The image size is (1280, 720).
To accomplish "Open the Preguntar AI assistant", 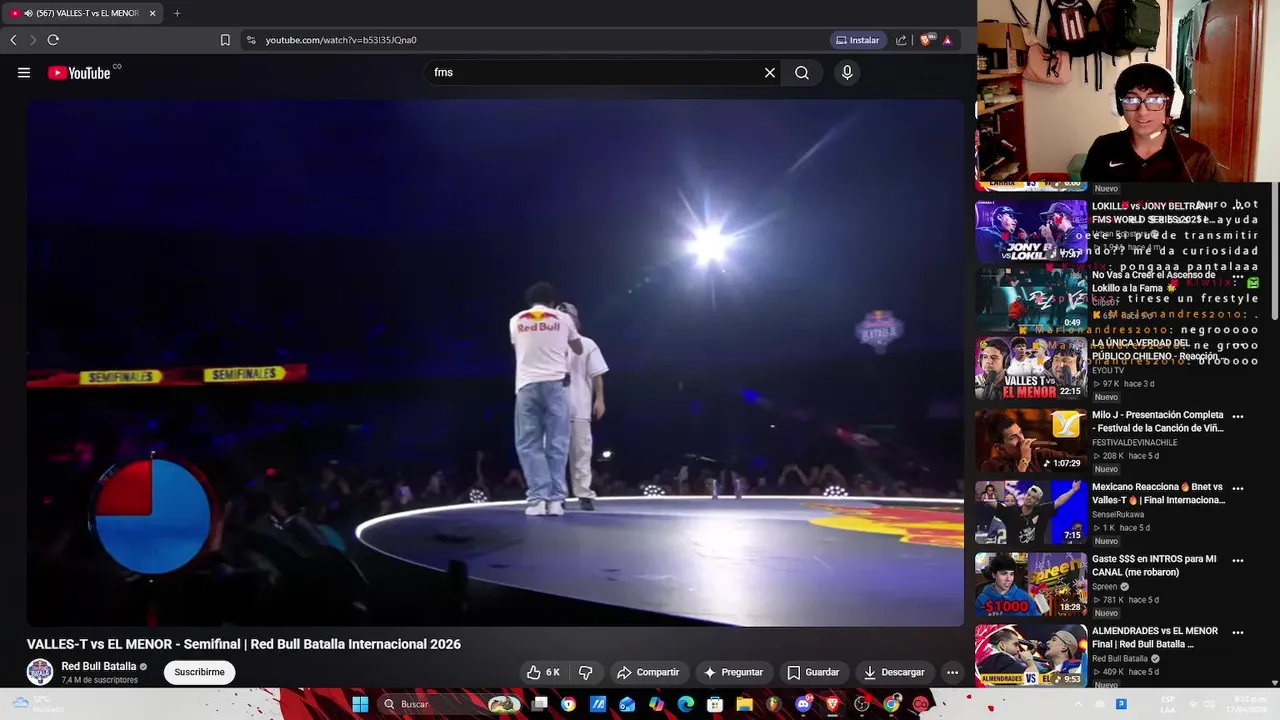I will coord(733,672).
